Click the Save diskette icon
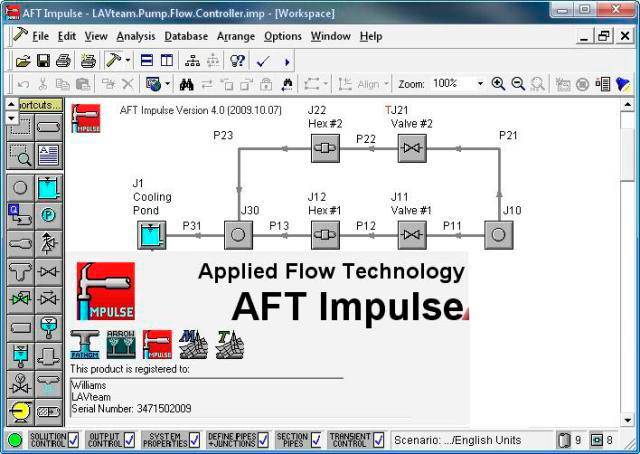 coord(43,61)
